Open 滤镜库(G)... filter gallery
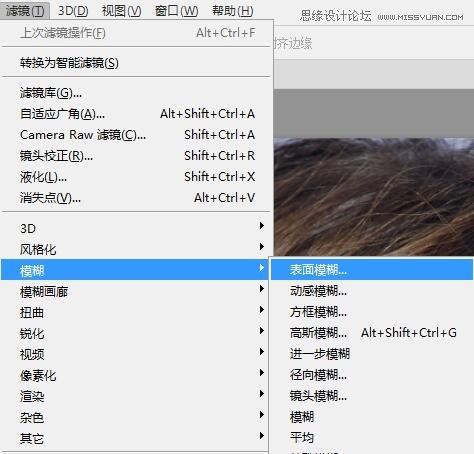 coord(136,93)
